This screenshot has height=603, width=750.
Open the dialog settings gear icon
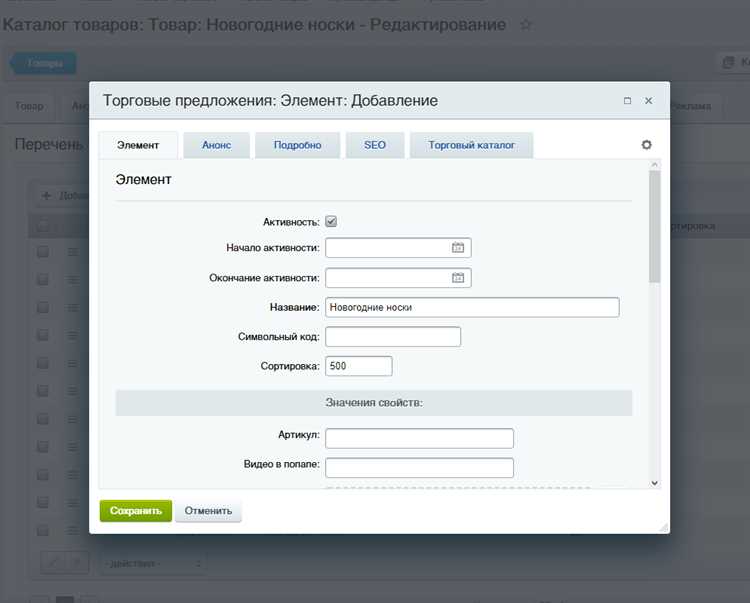tap(646, 144)
